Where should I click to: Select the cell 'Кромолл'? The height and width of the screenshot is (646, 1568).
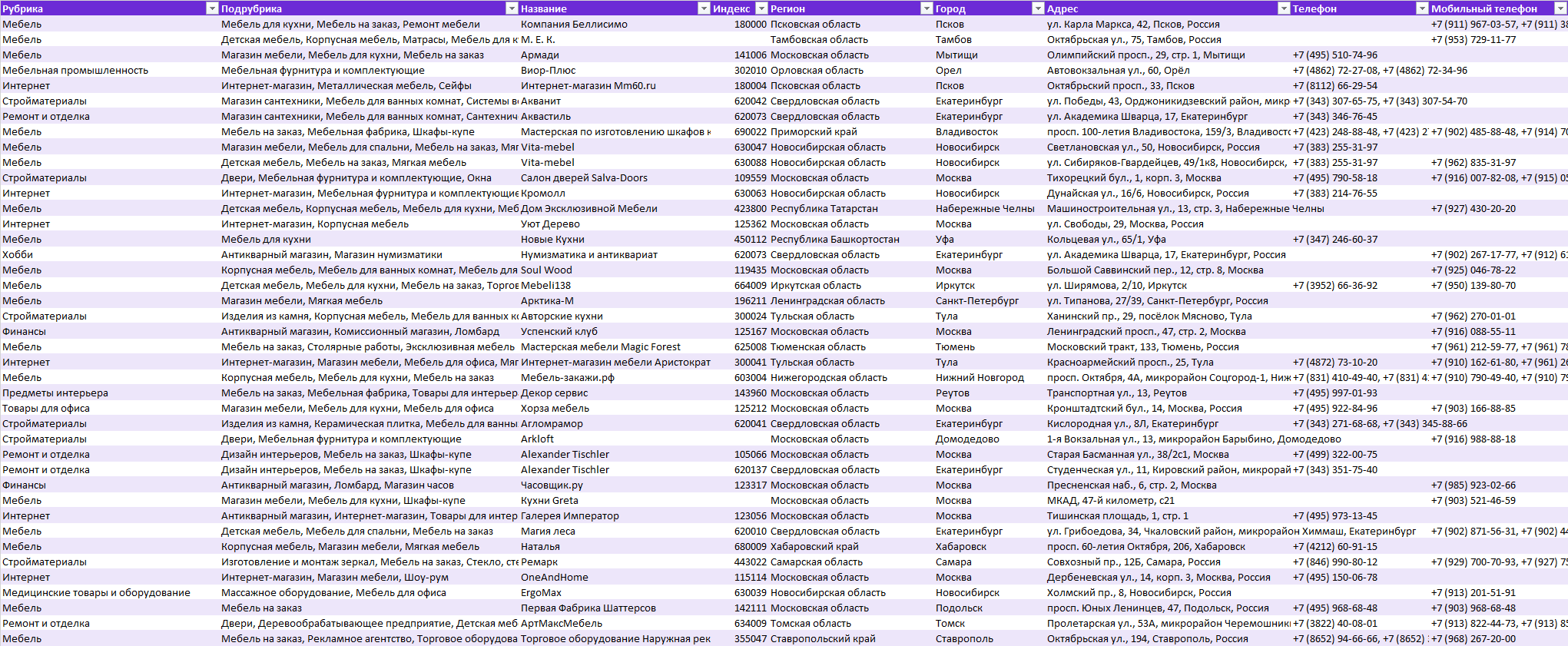tap(615, 193)
